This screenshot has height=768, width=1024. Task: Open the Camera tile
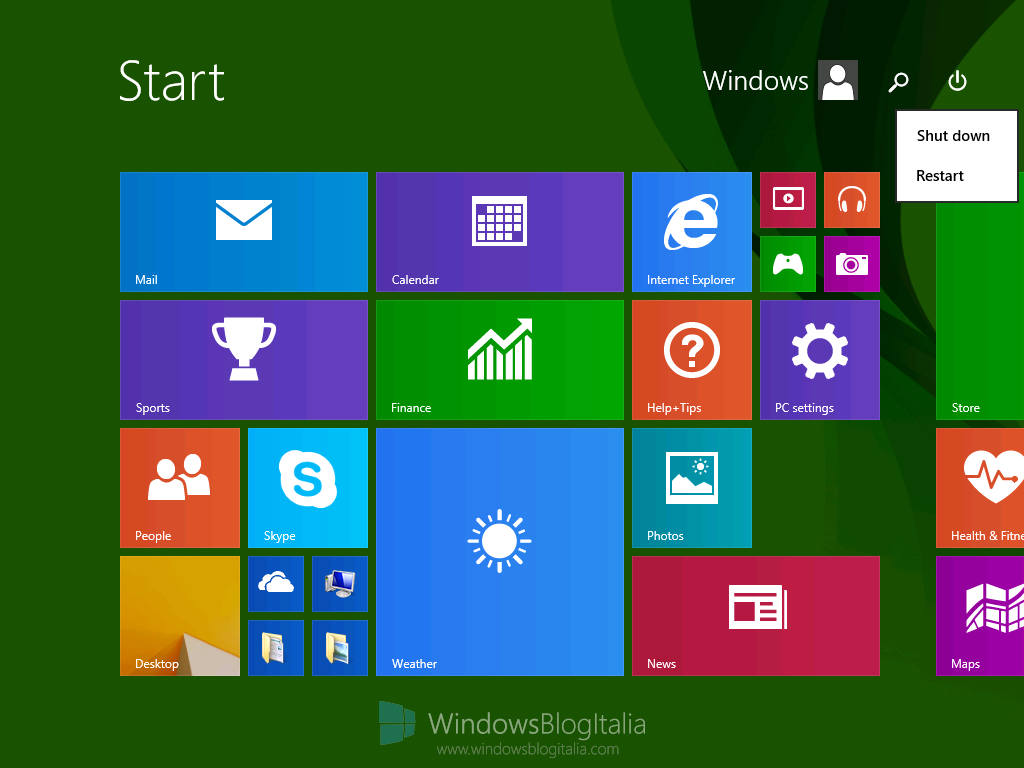coord(852,264)
